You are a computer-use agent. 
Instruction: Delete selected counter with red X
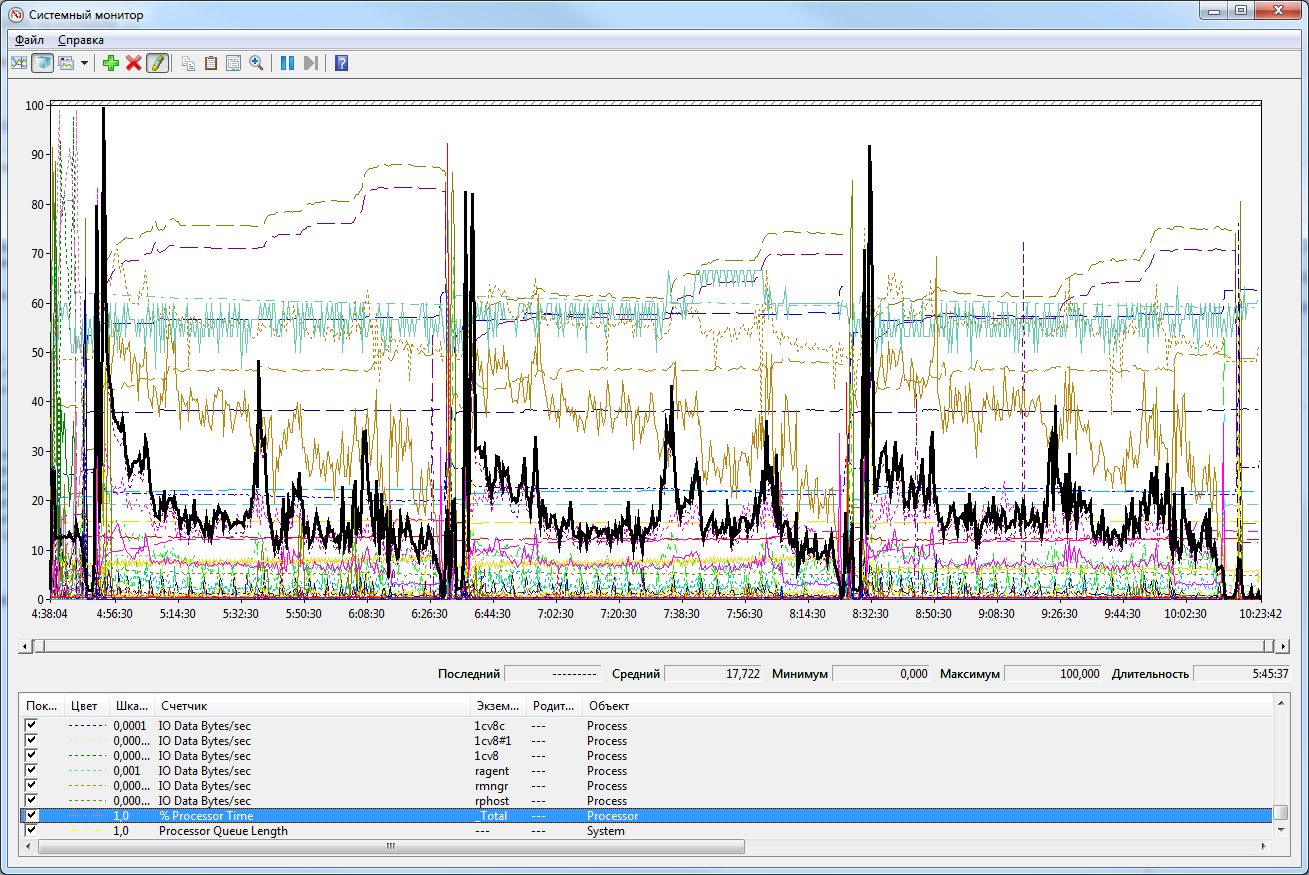[x=133, y=63]
